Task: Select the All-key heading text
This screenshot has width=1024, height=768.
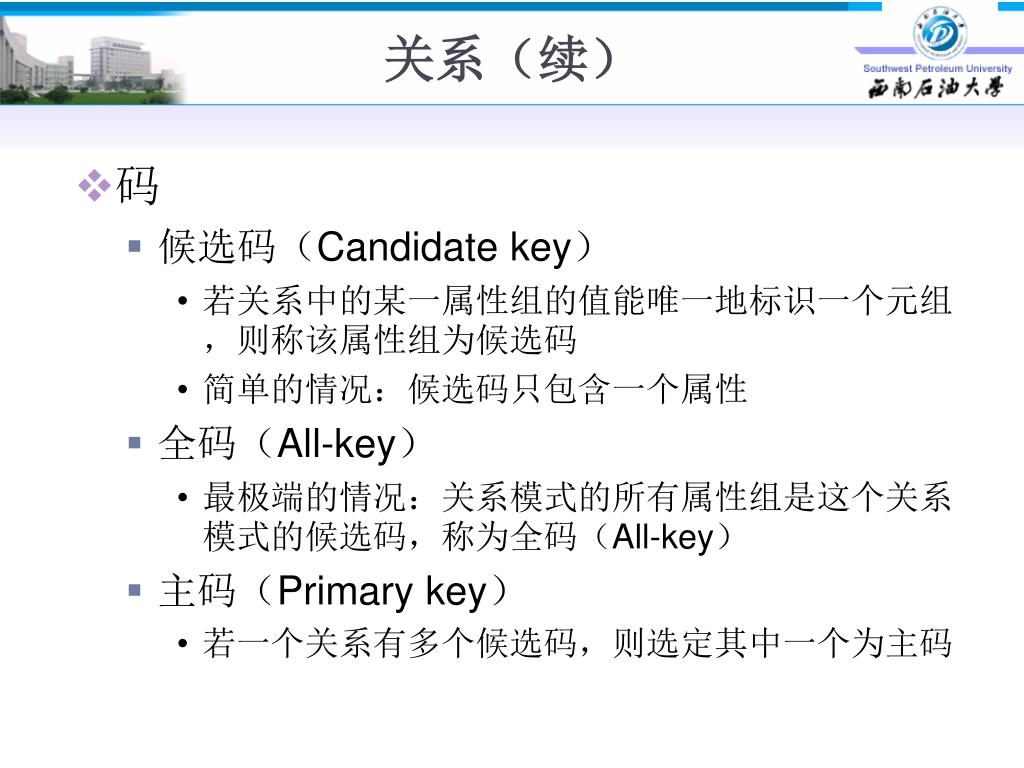Action: (x=287, y=443)
